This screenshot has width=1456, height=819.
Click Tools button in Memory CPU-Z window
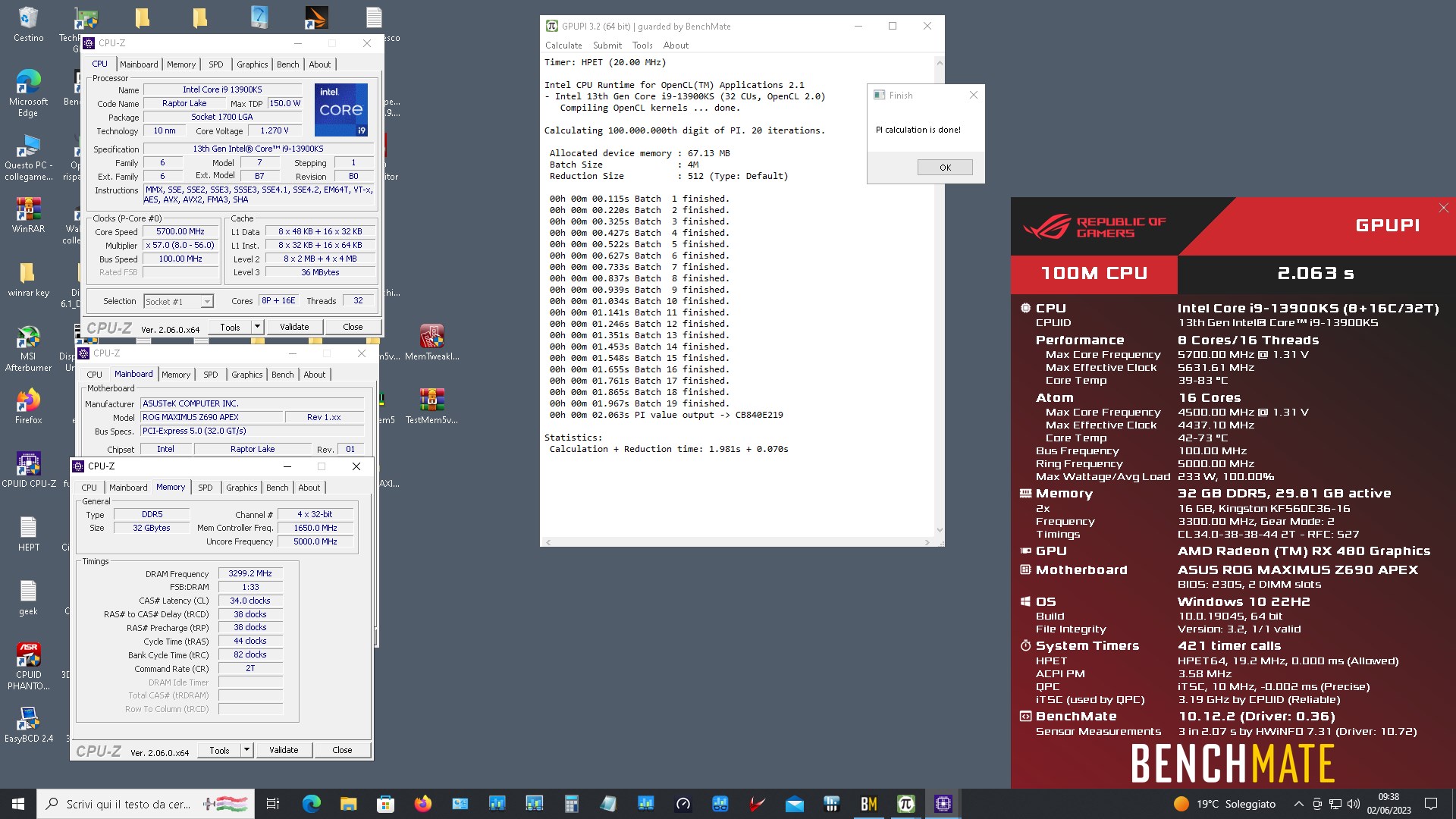tap(219, 750)
